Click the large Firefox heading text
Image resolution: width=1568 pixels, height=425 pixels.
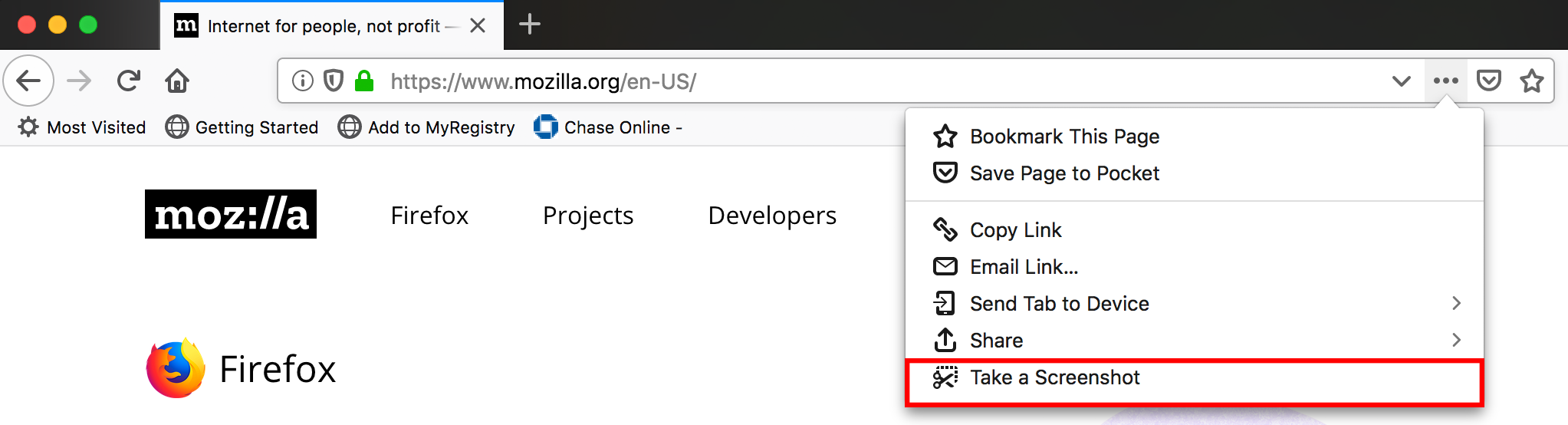point(278,369)
